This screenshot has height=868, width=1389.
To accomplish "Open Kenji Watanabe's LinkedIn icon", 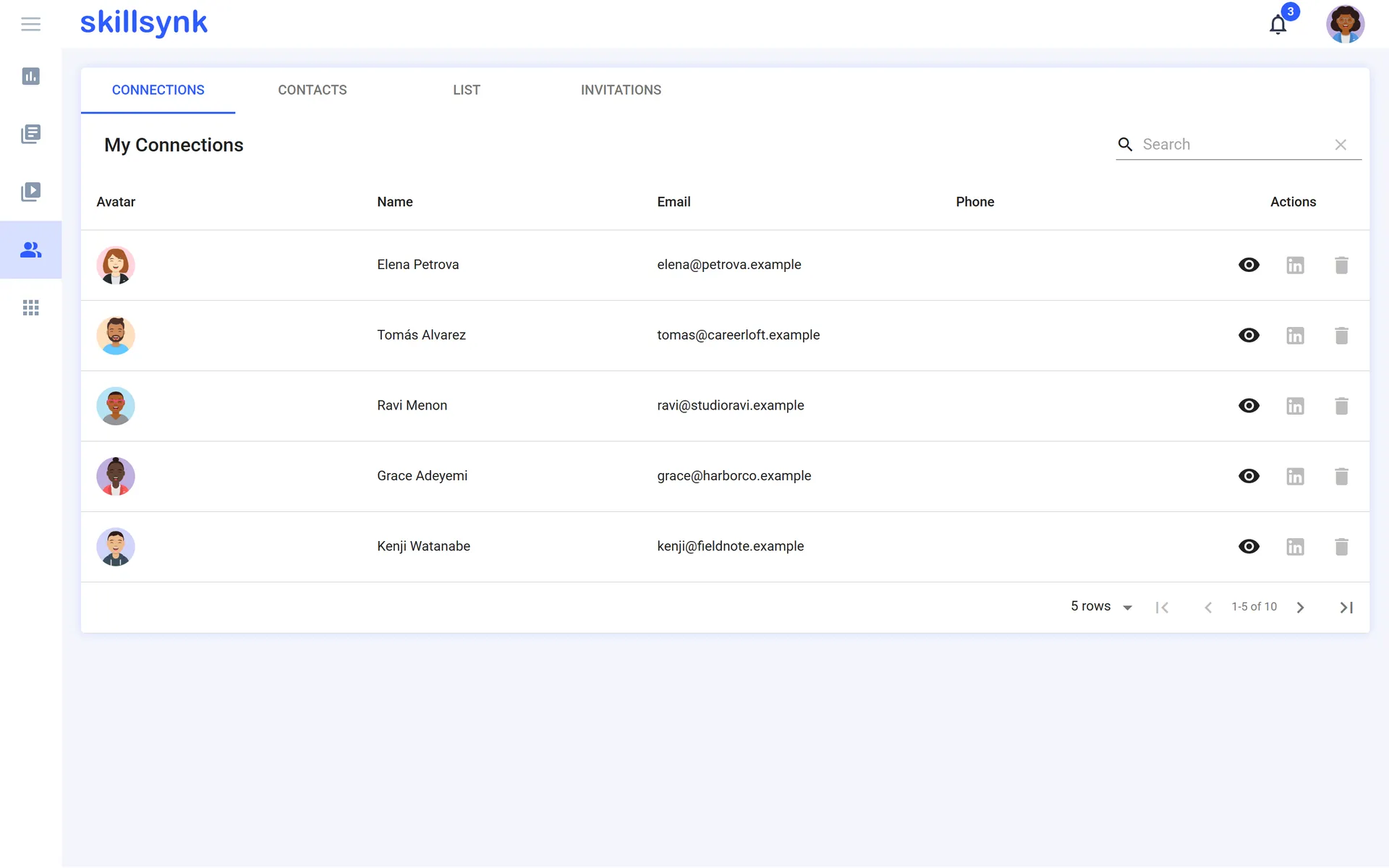I will pos(1295,547).
